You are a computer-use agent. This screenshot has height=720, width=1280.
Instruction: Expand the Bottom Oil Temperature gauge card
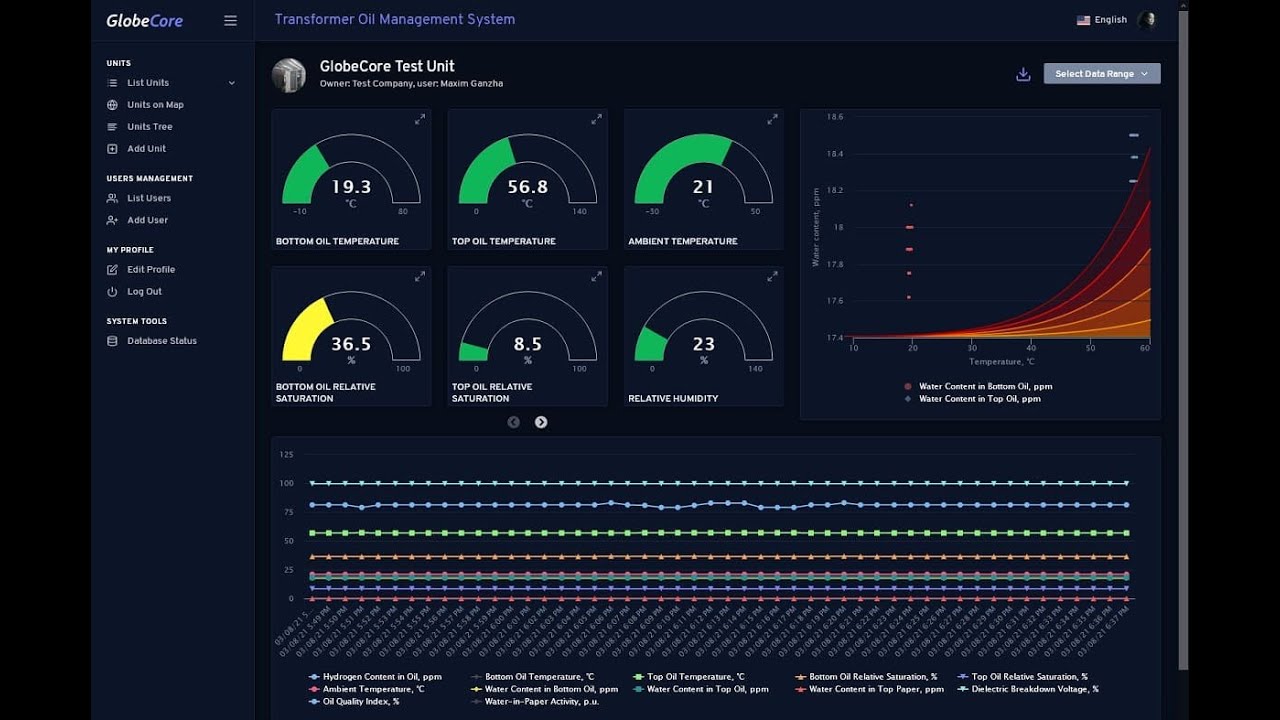[420, 119]
